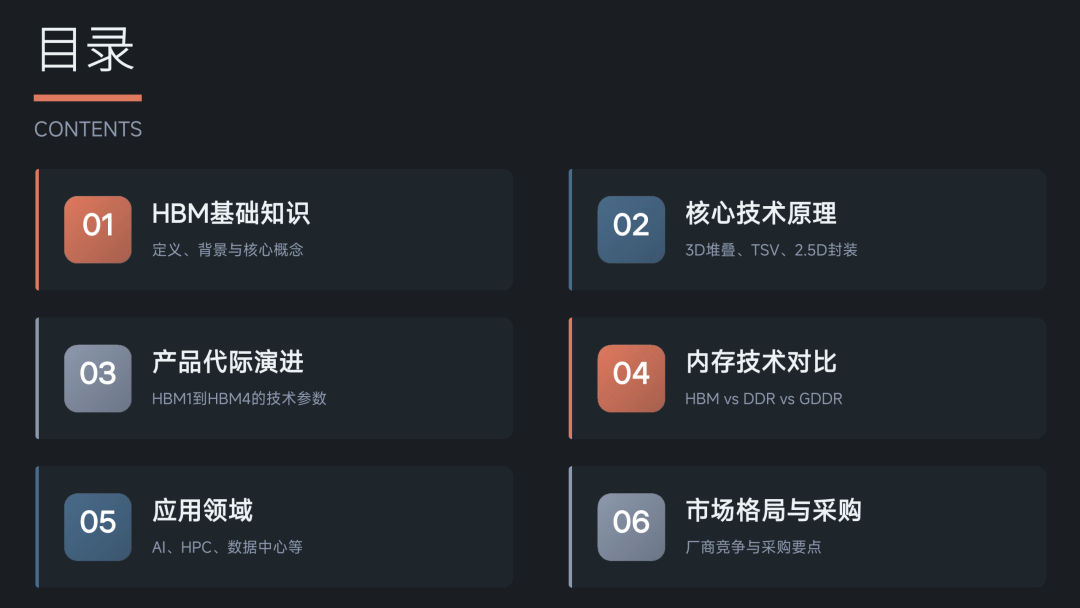
Task: Select the gray 03 number badge
Action: click(x=98, y=378)
